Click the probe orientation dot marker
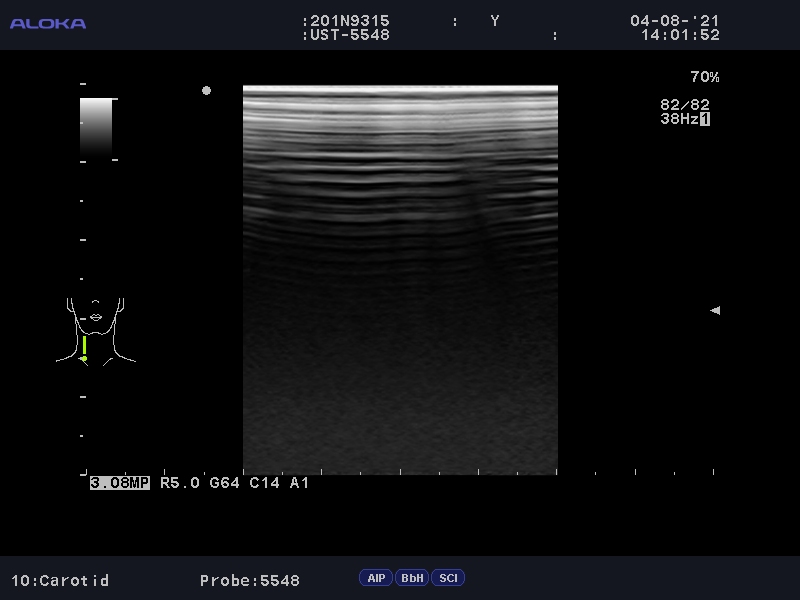Viewport: 800px width, 600px height. [206, 91]
